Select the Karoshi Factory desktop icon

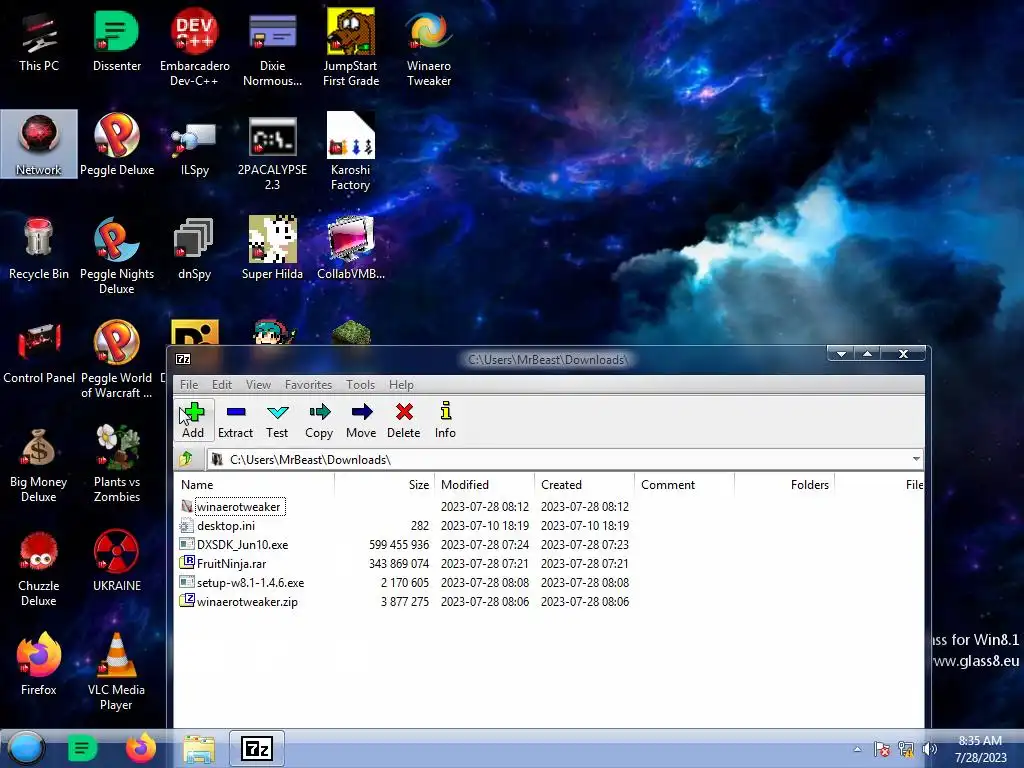click(x=351, y=152)
